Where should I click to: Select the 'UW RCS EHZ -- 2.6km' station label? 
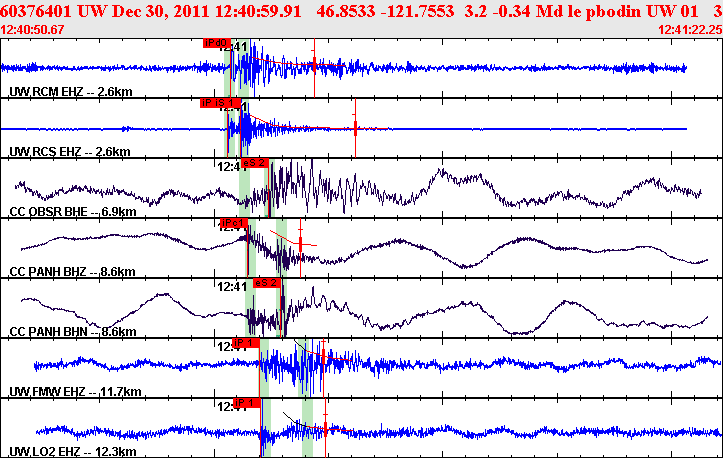70,152
